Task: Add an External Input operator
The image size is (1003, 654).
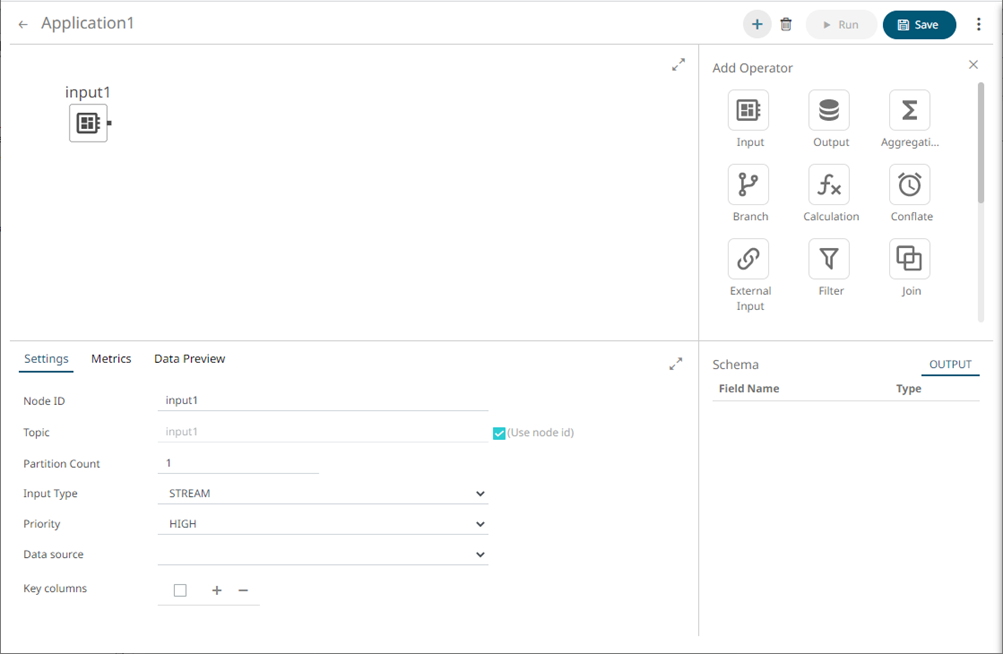Action: tap(749, 259)
